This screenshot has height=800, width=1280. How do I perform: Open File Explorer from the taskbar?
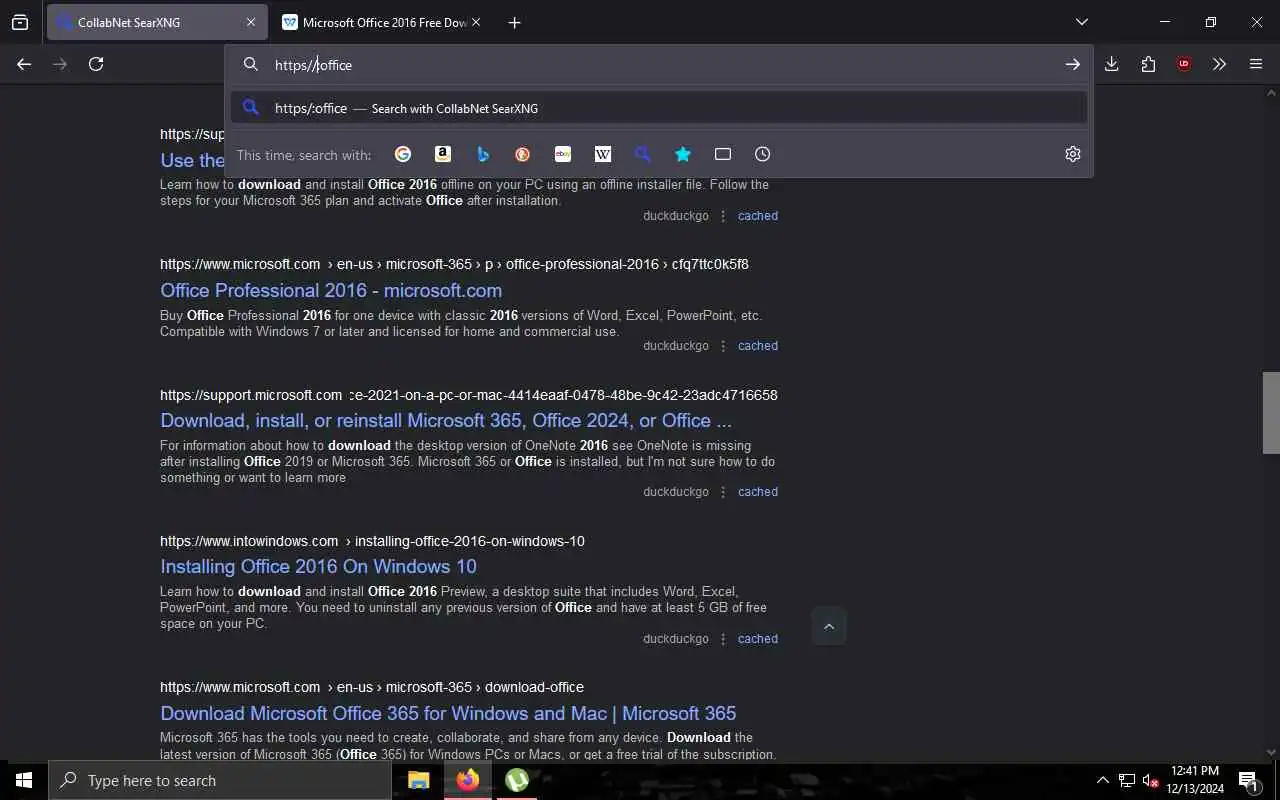pos(418,780)
